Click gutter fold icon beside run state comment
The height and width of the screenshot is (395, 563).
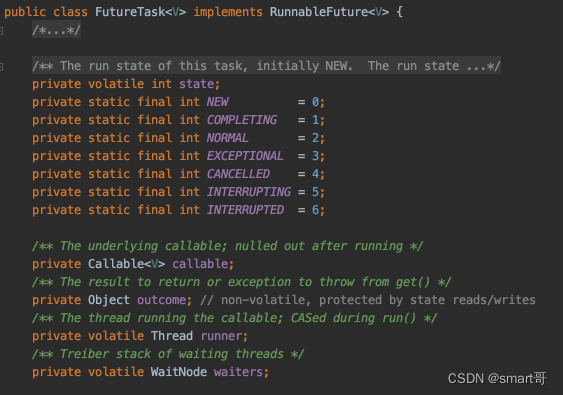(1, 66)
